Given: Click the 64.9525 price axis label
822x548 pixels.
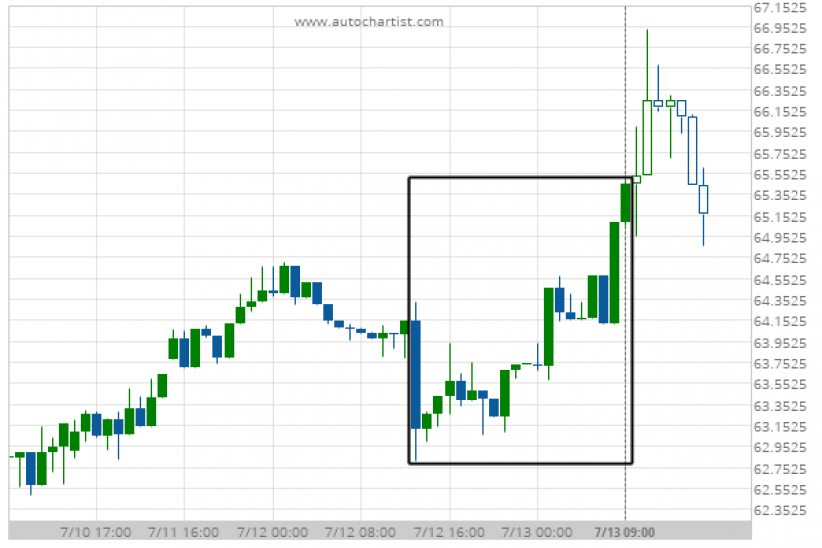Looking at the screenshot, I should [x=780, y=238].
